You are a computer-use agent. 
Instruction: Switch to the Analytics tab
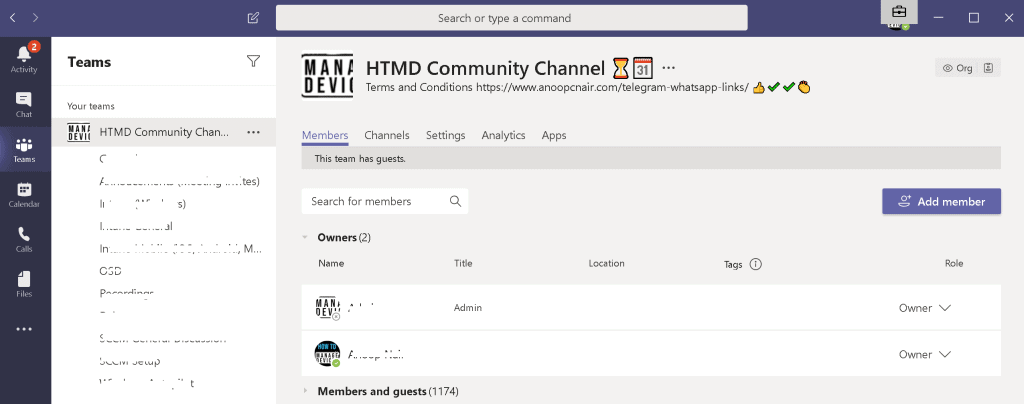pos(504,135)
